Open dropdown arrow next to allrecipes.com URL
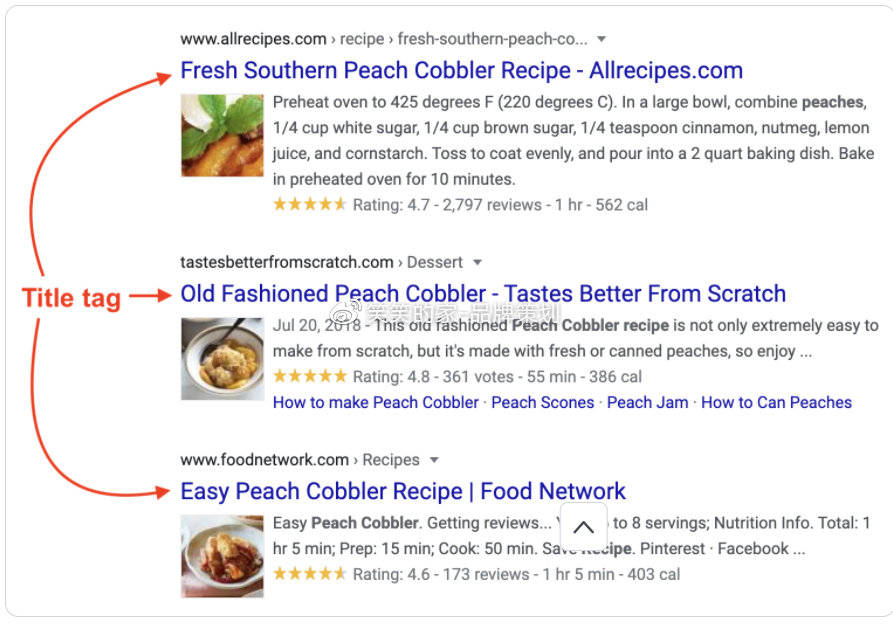This screenshot has width=893, height=624. pyautogui.click(x=601, y=39)
